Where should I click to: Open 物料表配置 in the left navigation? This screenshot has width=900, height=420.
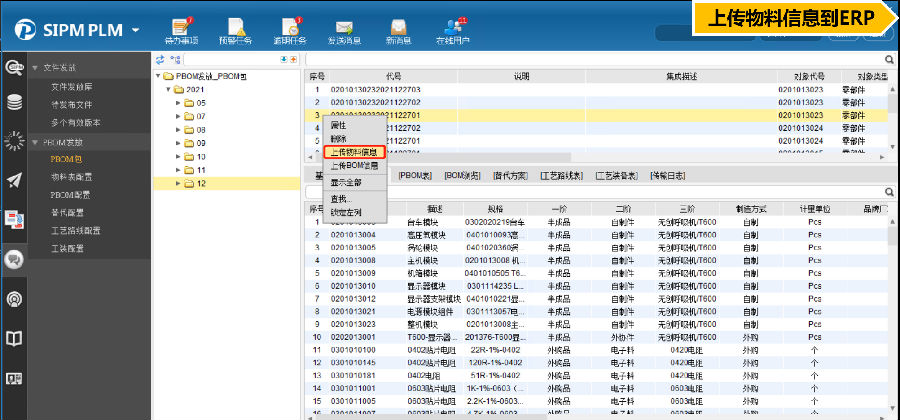[x=76, y=176]
